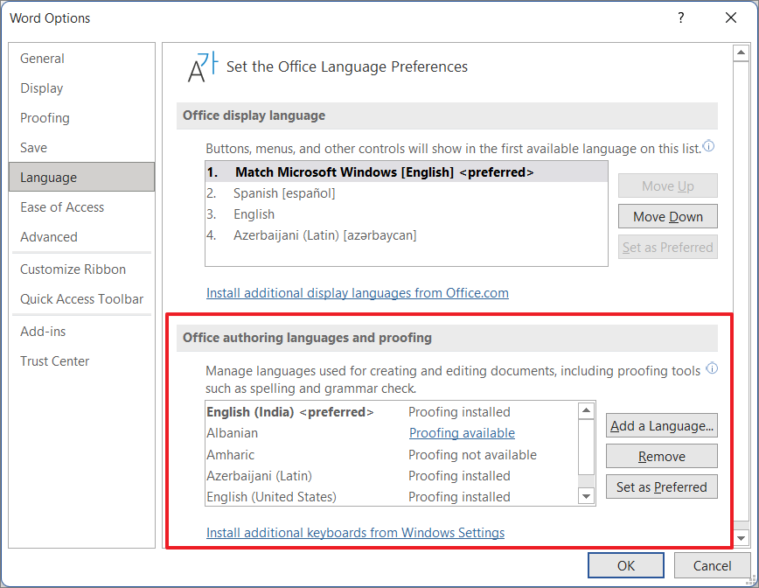
Task: Click the Move Down button
Action: (668, 216)
